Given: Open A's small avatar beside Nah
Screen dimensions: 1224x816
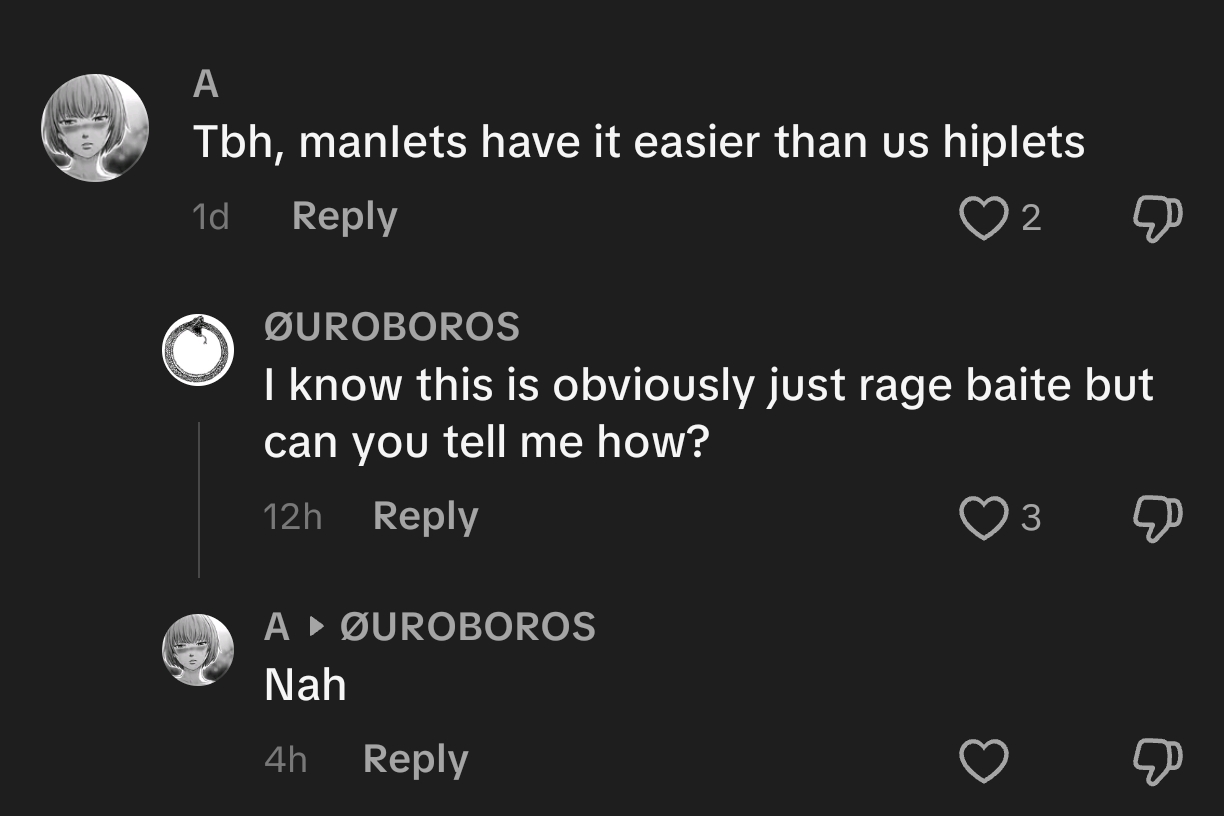Looking at the screenshot, I should point(198,649).
